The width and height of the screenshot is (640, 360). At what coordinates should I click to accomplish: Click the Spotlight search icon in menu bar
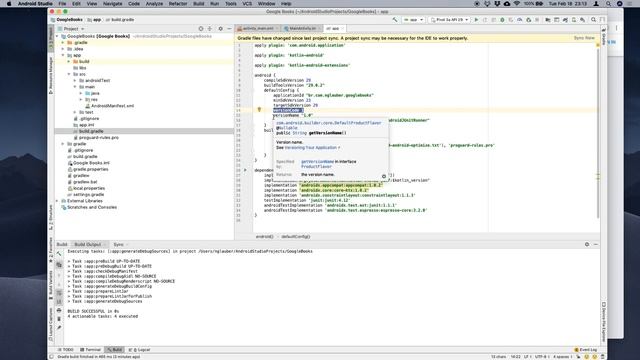pos(608,4)
